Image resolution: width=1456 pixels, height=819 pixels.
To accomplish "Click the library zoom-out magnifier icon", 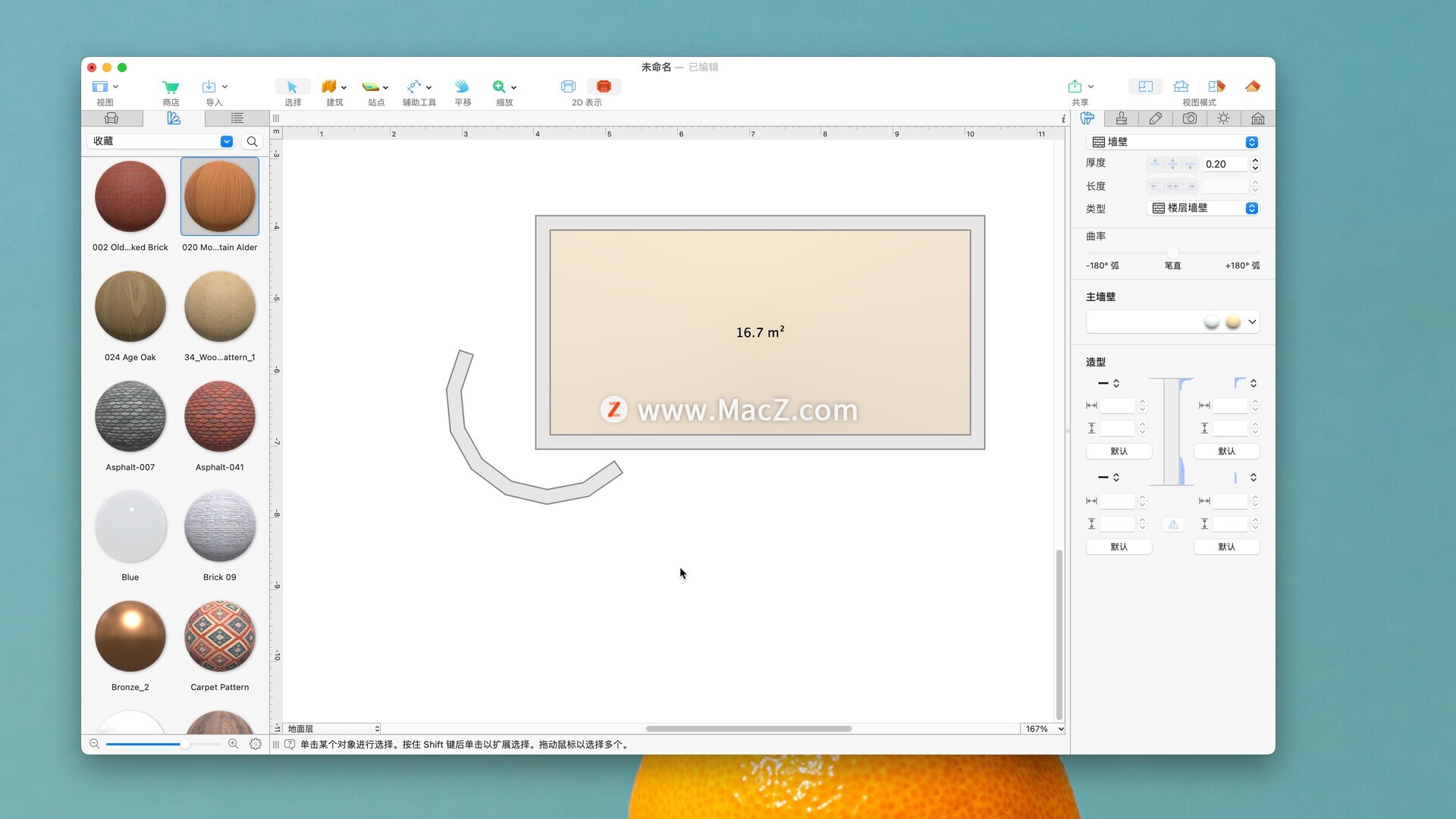I will 95,744.
